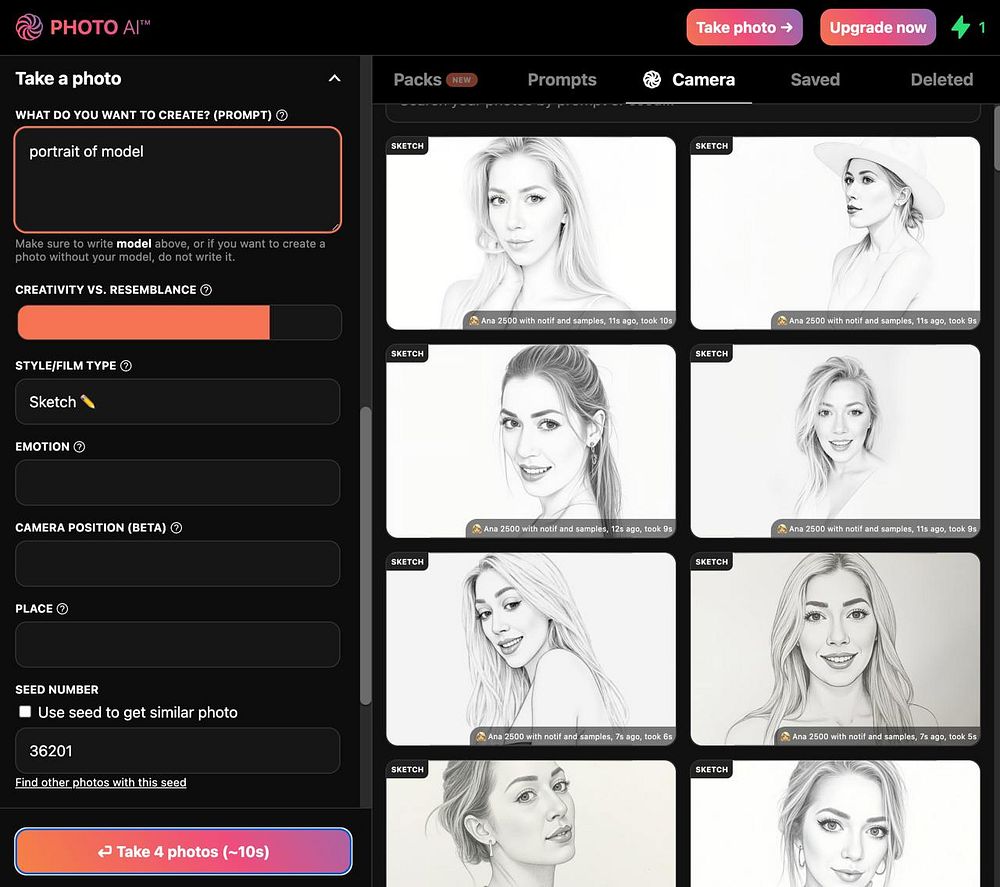
Task: Click the pencil emoji in the Sketch field
Action: pos(88,402)
